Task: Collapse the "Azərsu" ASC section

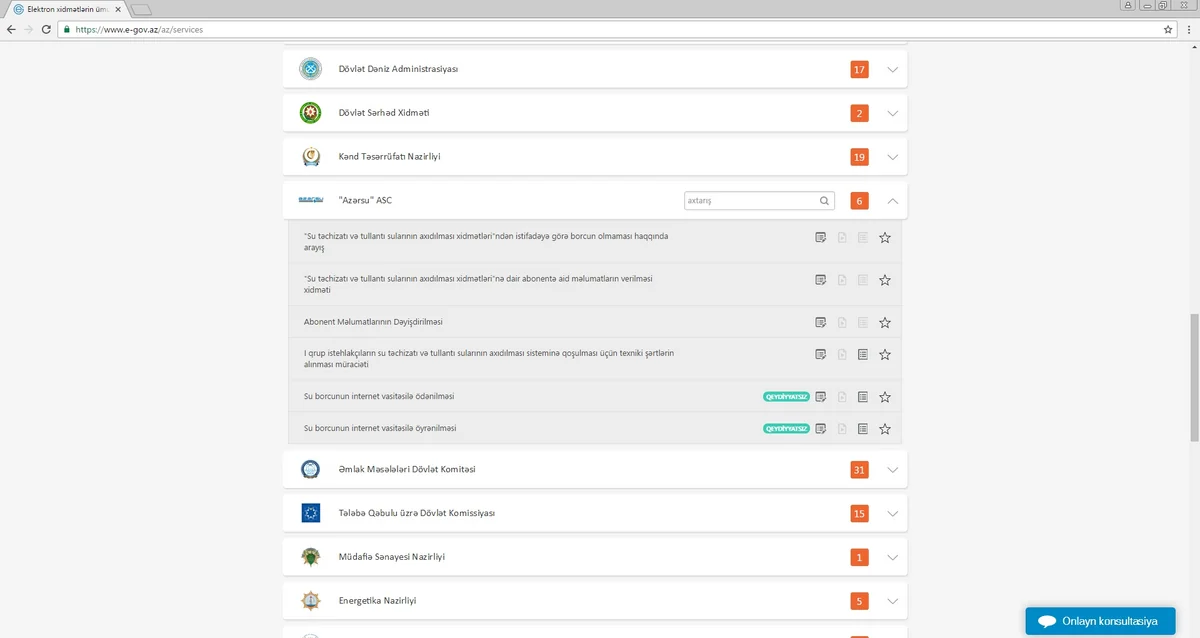Action: [x=893, y=201]
